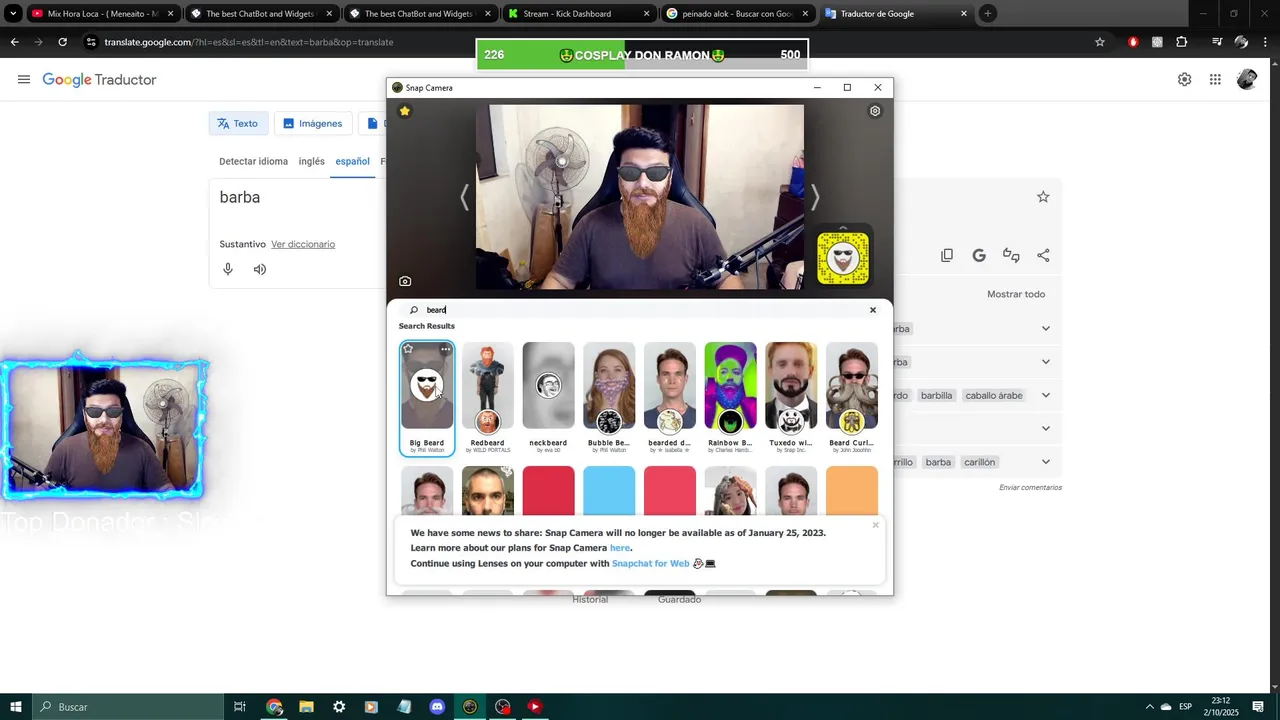This screenshot has height=720, width=1280.
Task: Click the "Ver diccionario" link
Action: click(303, 244)
